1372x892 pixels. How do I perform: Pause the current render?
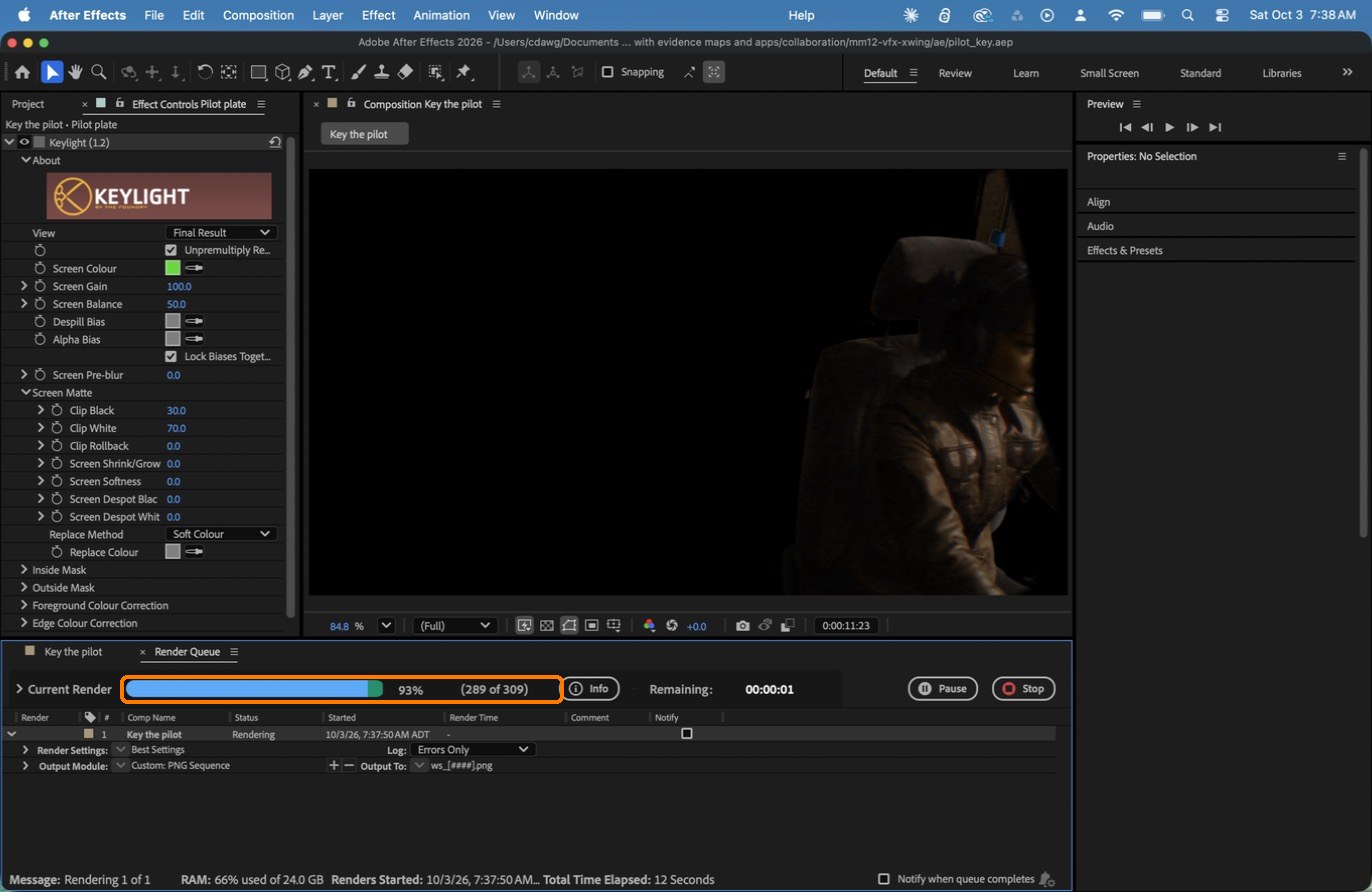(x=942, y=689)
